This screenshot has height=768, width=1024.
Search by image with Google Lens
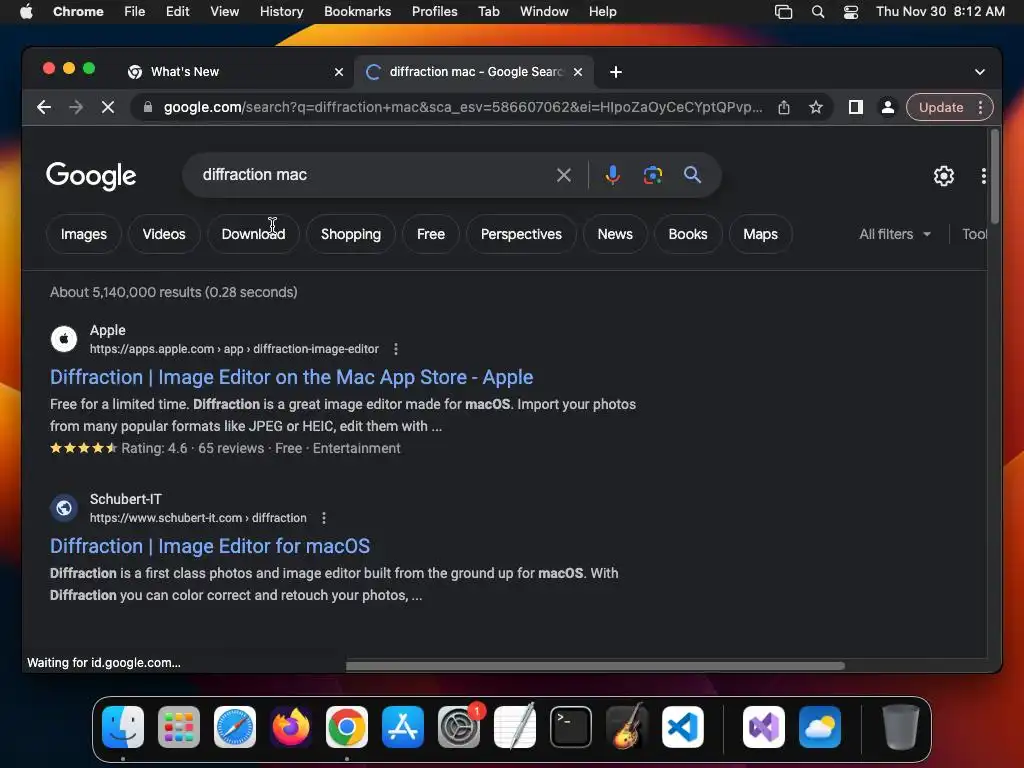[652, 175]
